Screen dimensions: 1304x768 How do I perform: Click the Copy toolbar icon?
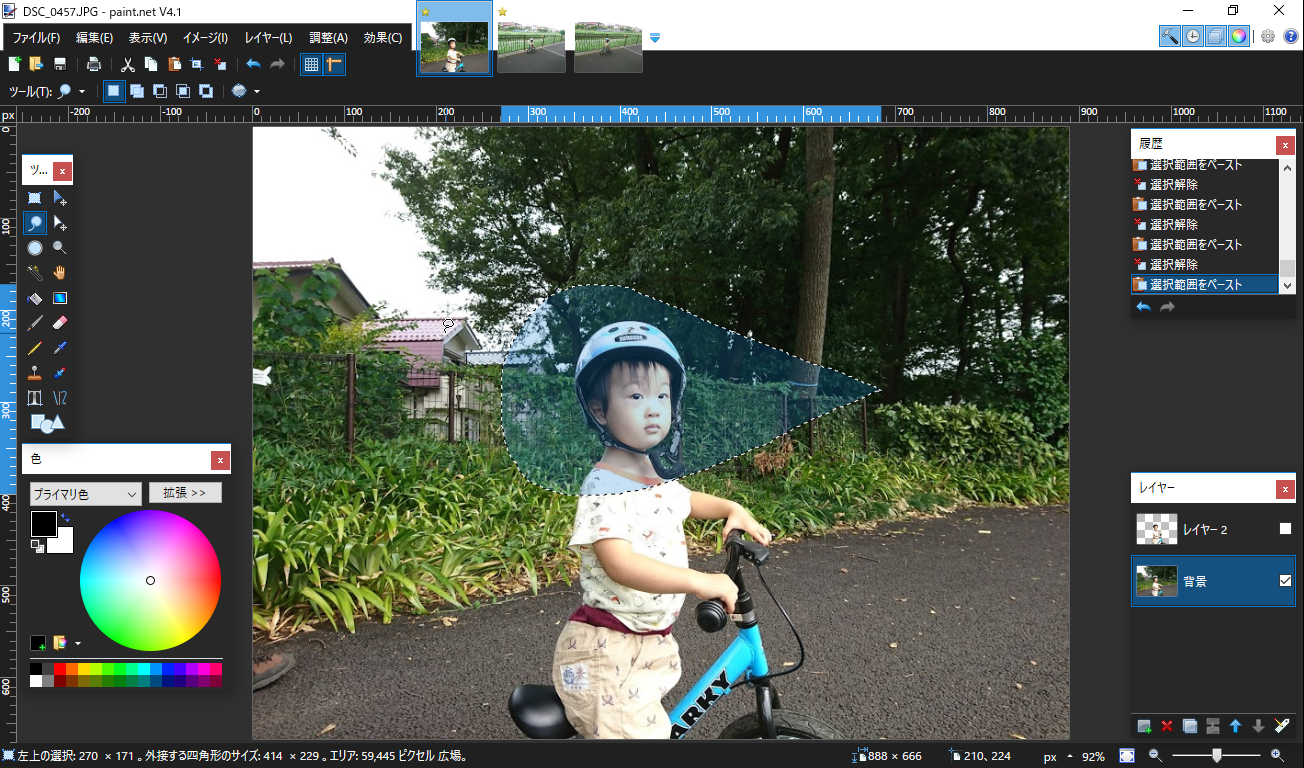tap(150, 64)
